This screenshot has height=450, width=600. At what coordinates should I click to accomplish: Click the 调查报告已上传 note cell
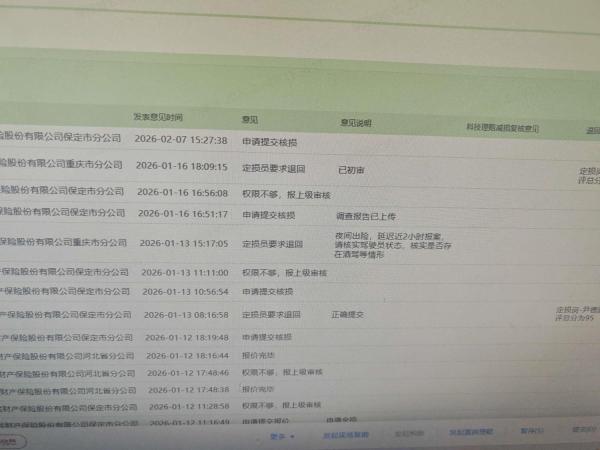tap(366, 216)
